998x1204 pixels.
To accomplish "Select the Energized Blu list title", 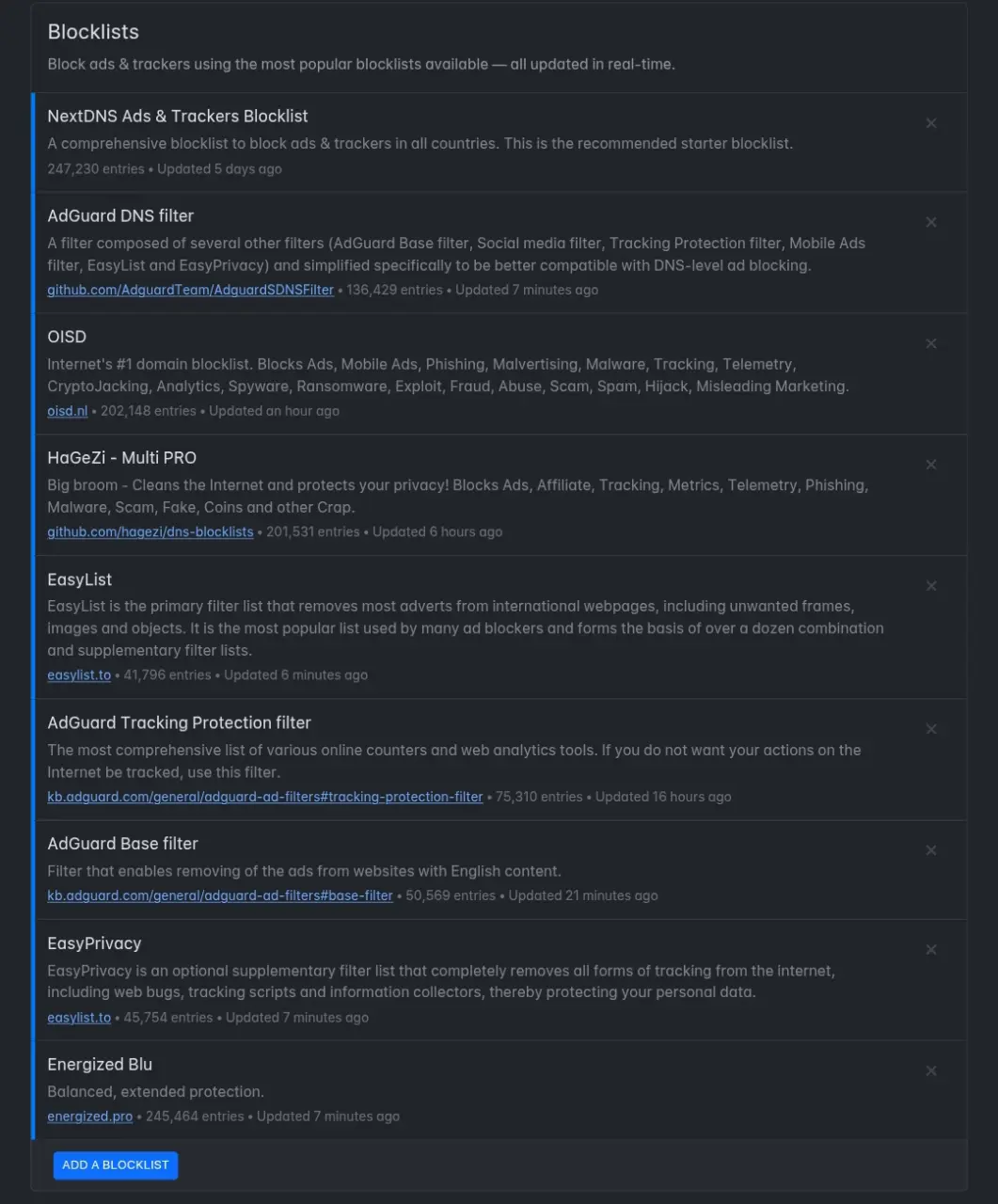I will 100,1065.
